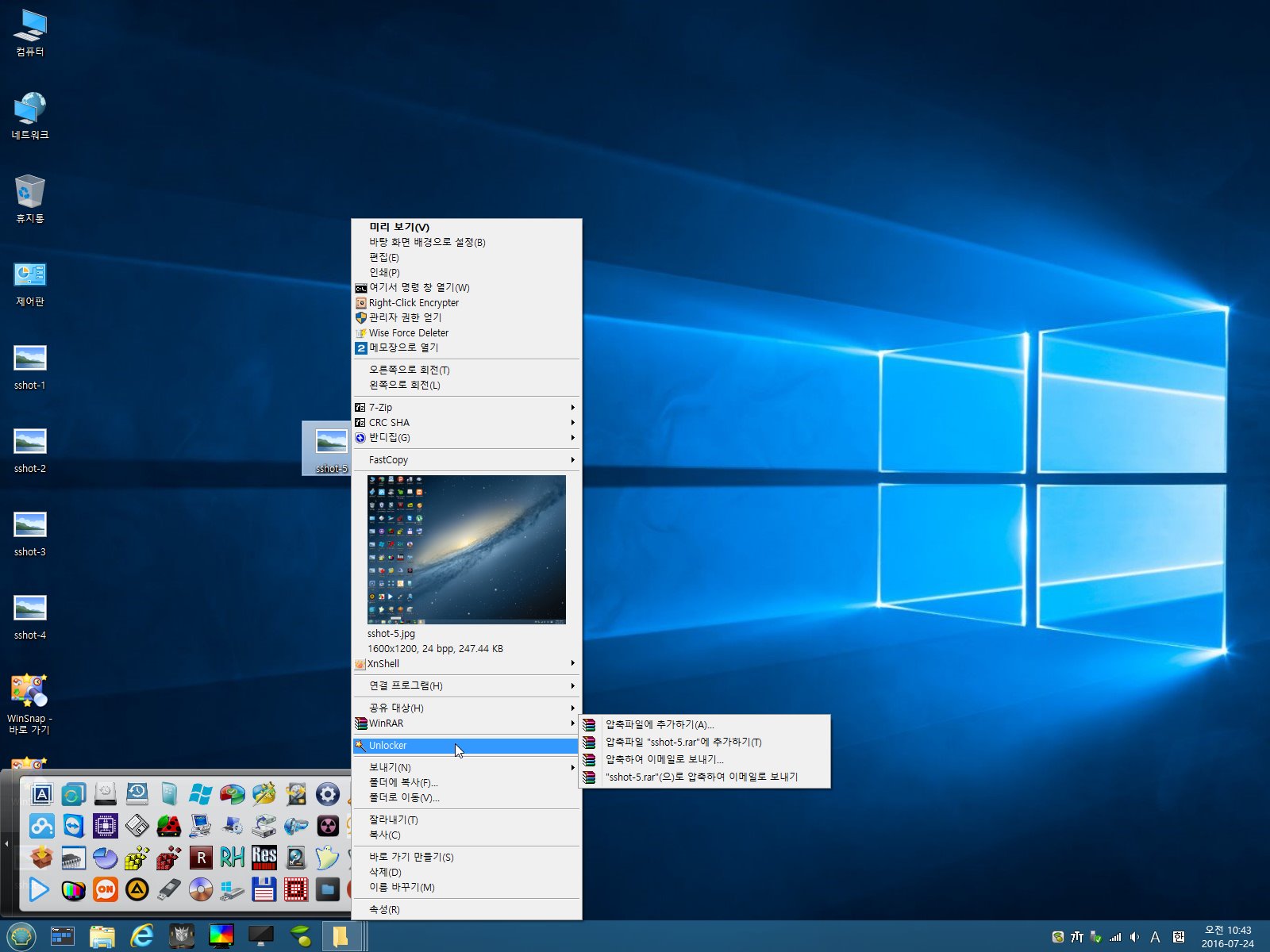Launch the blue play-triangle icon in launcher
Image resolution: width=1270 pixels, height=952 pixels.
click(39, 889)
